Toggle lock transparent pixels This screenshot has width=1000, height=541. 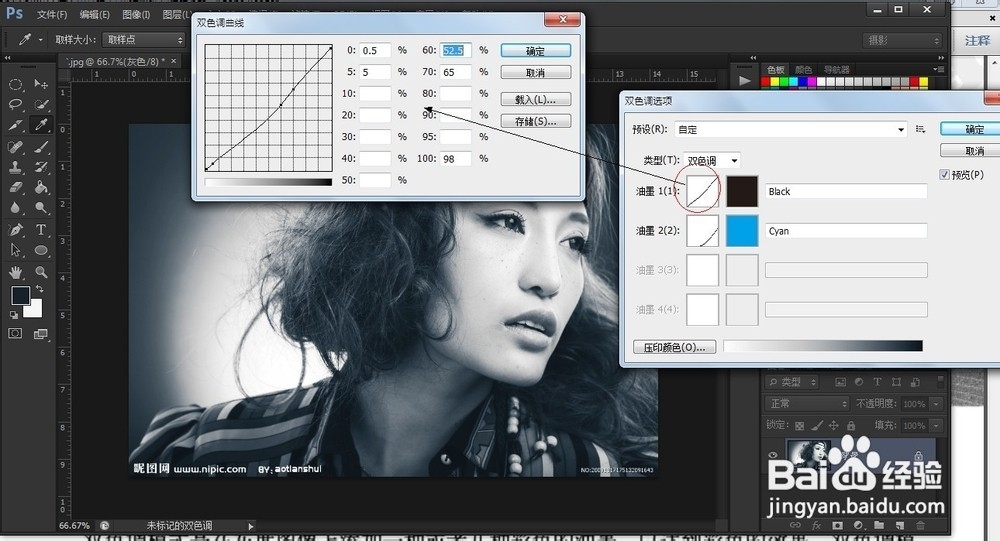click(800, 426)
